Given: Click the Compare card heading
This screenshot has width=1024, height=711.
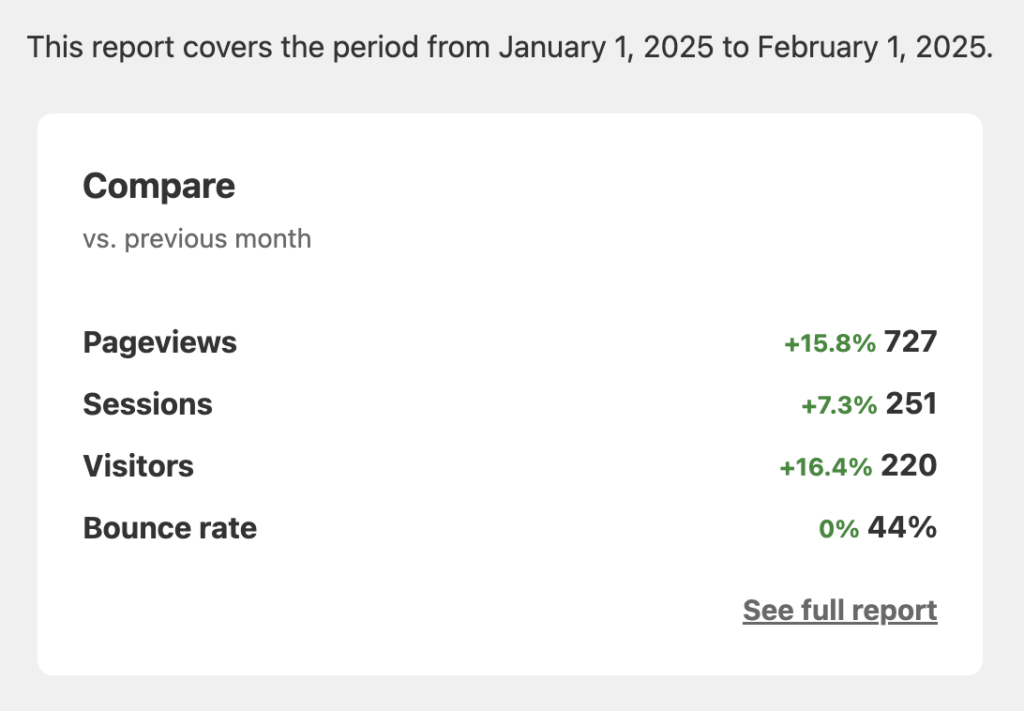Looking at the screenshot, I should (x=159, y=187).
